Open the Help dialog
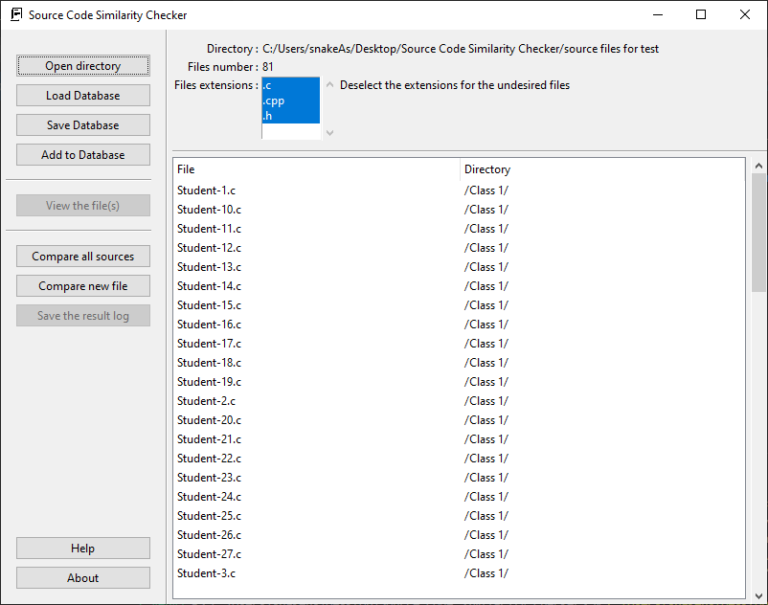The image size is (768, 605). pos(83,548)
